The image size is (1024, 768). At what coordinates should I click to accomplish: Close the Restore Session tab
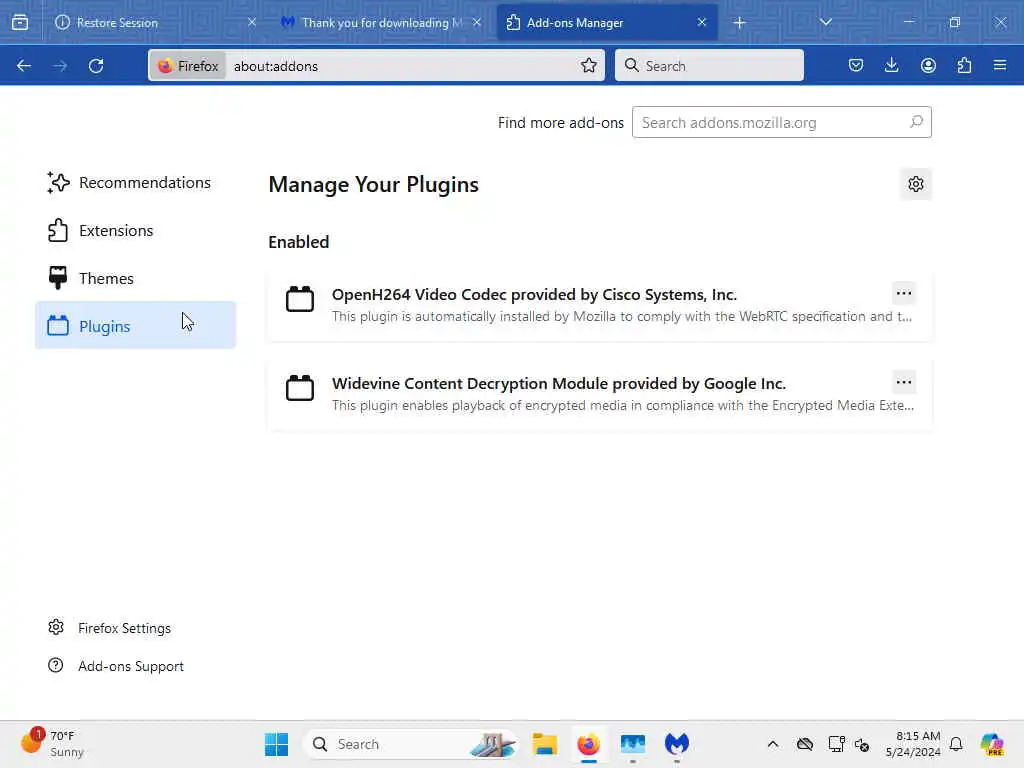252,22
